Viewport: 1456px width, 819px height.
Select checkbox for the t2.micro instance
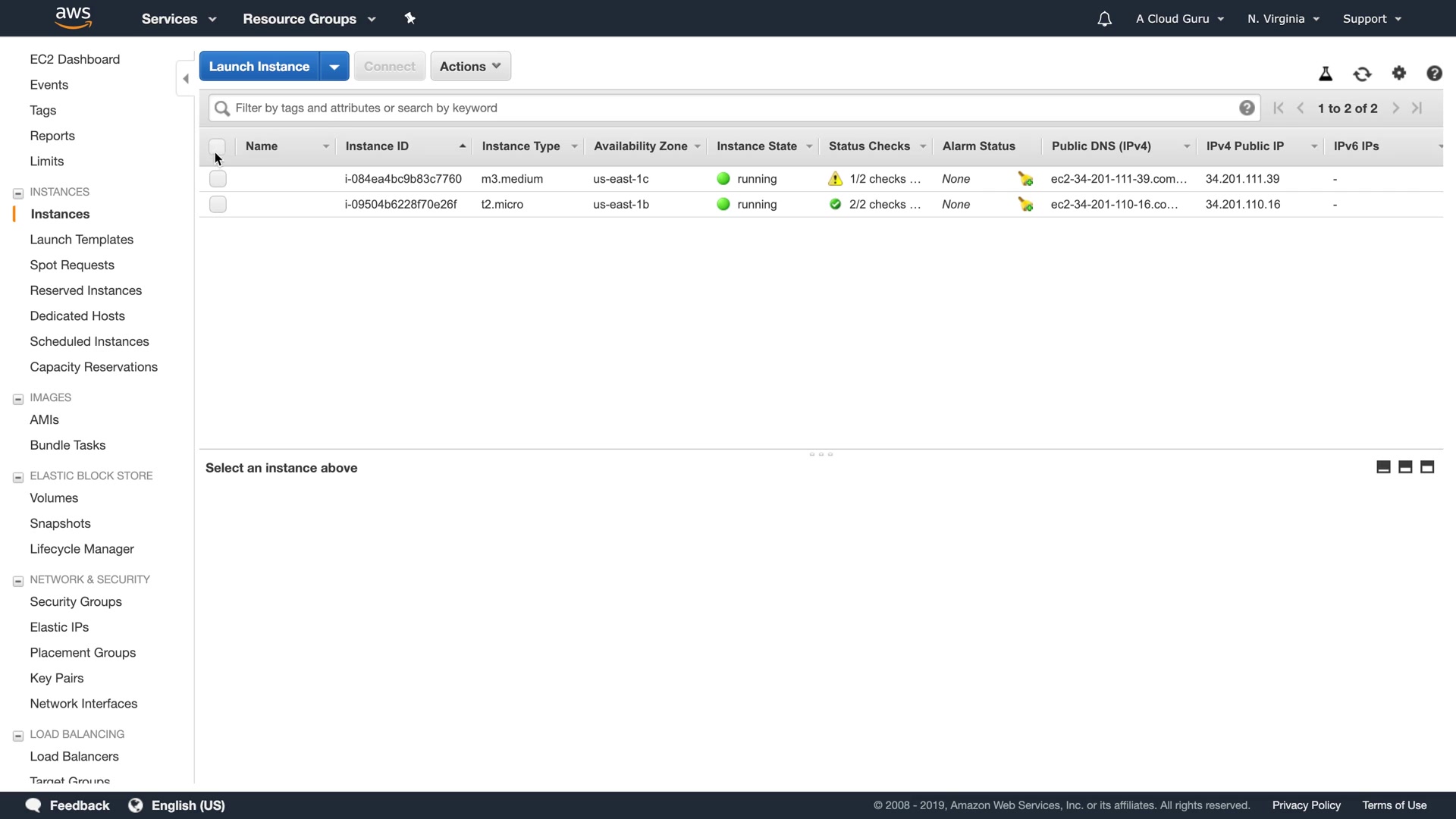[218, 205]
